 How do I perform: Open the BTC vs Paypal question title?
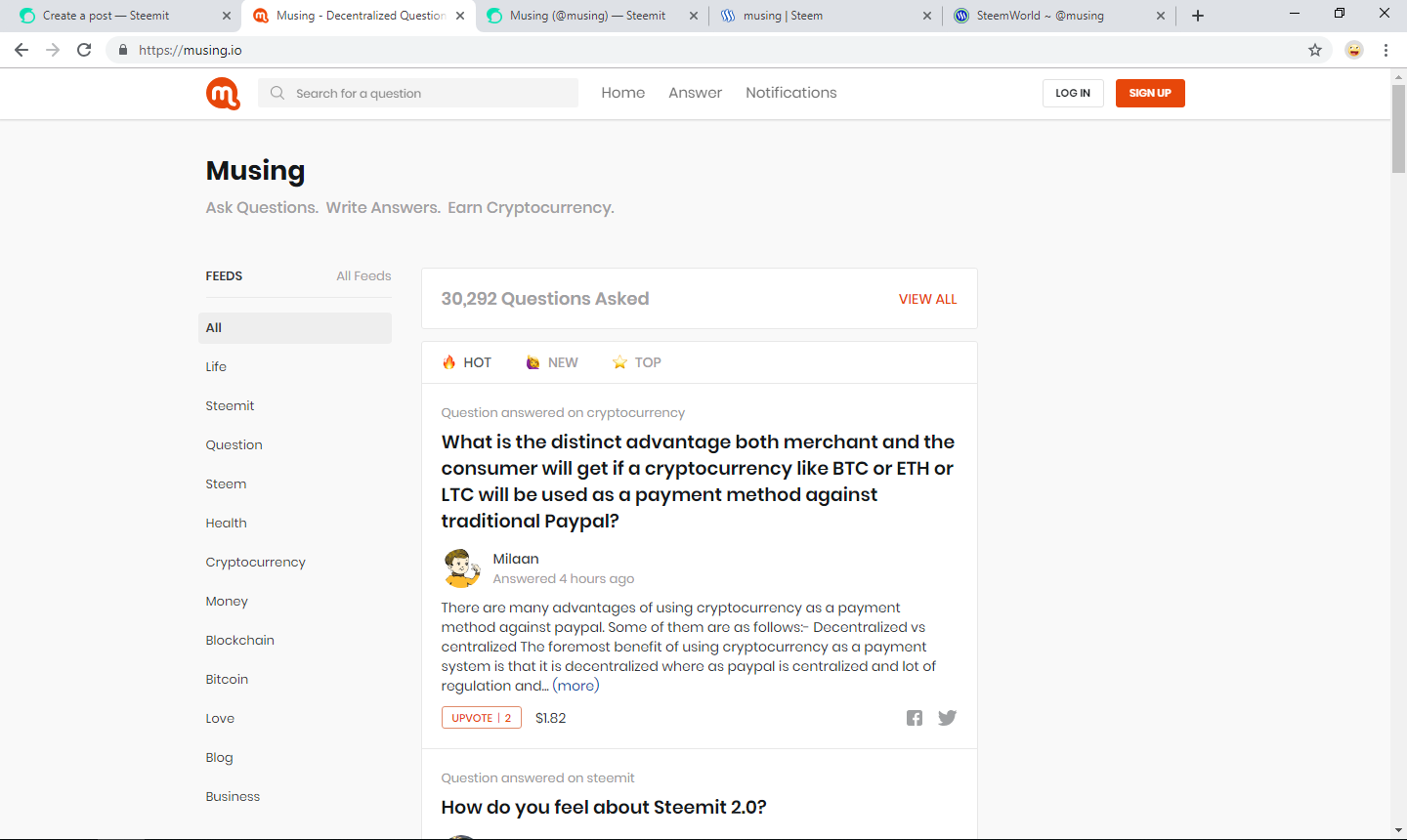(x=698, y=482)
